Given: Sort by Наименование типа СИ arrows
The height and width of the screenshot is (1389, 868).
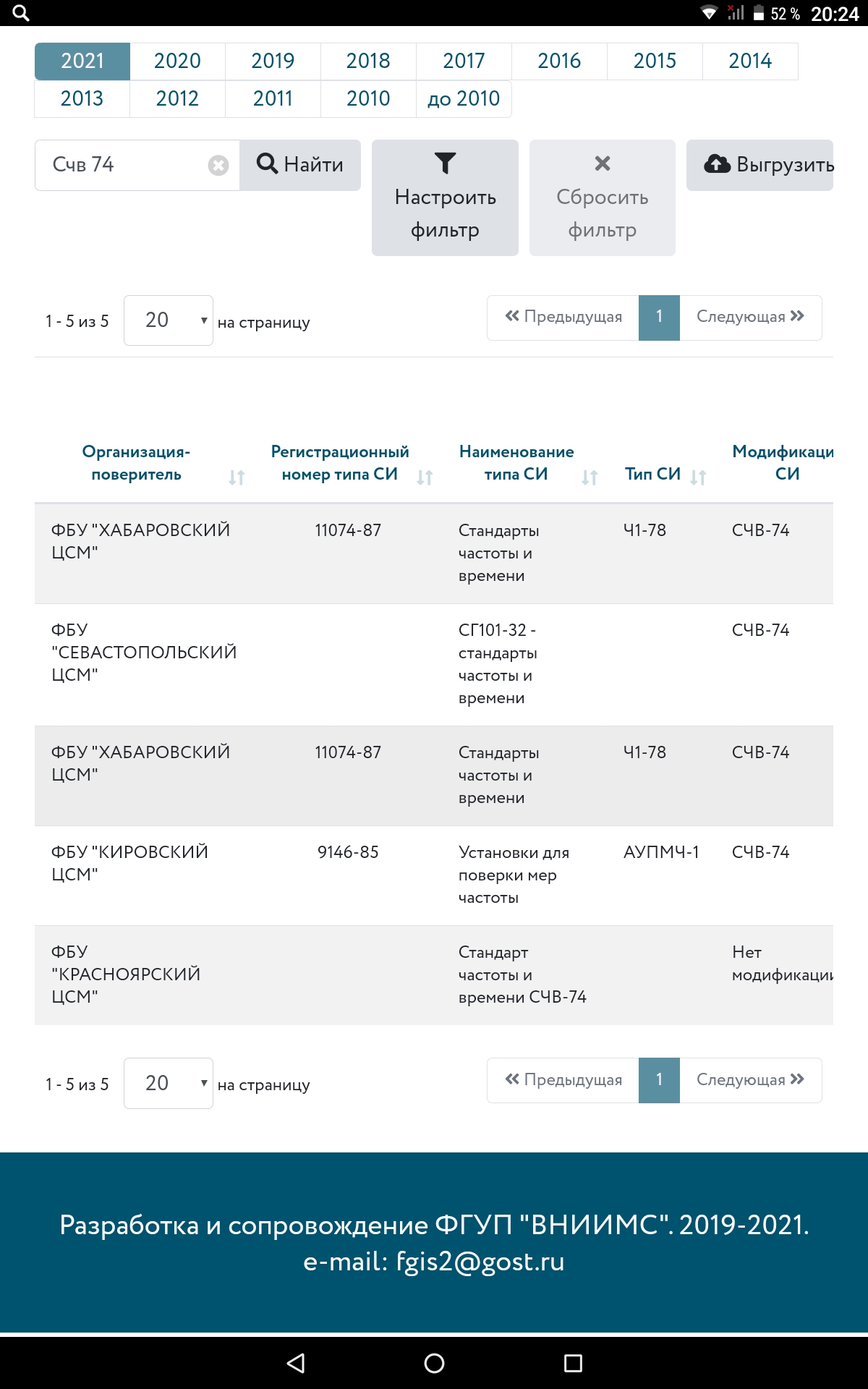Looking at the screenshot, I should [x=590, y=477].
